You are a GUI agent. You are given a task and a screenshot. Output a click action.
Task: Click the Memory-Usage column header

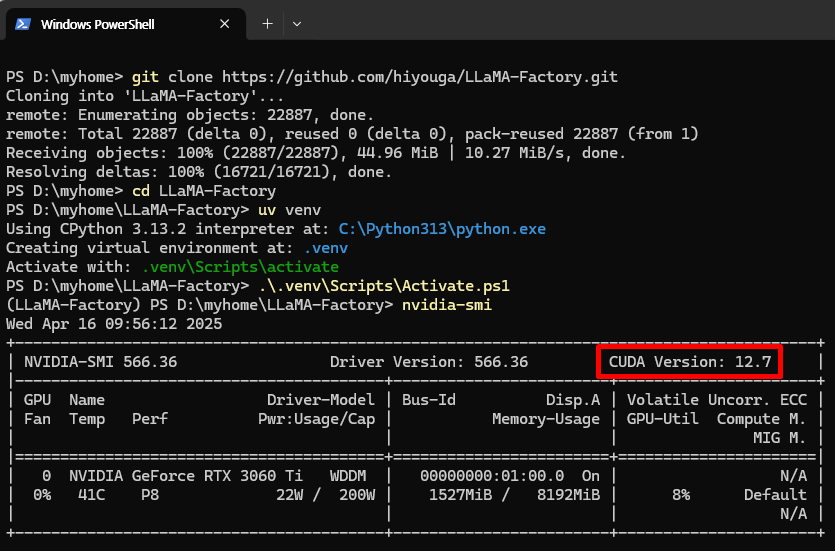tap(546, 420)
